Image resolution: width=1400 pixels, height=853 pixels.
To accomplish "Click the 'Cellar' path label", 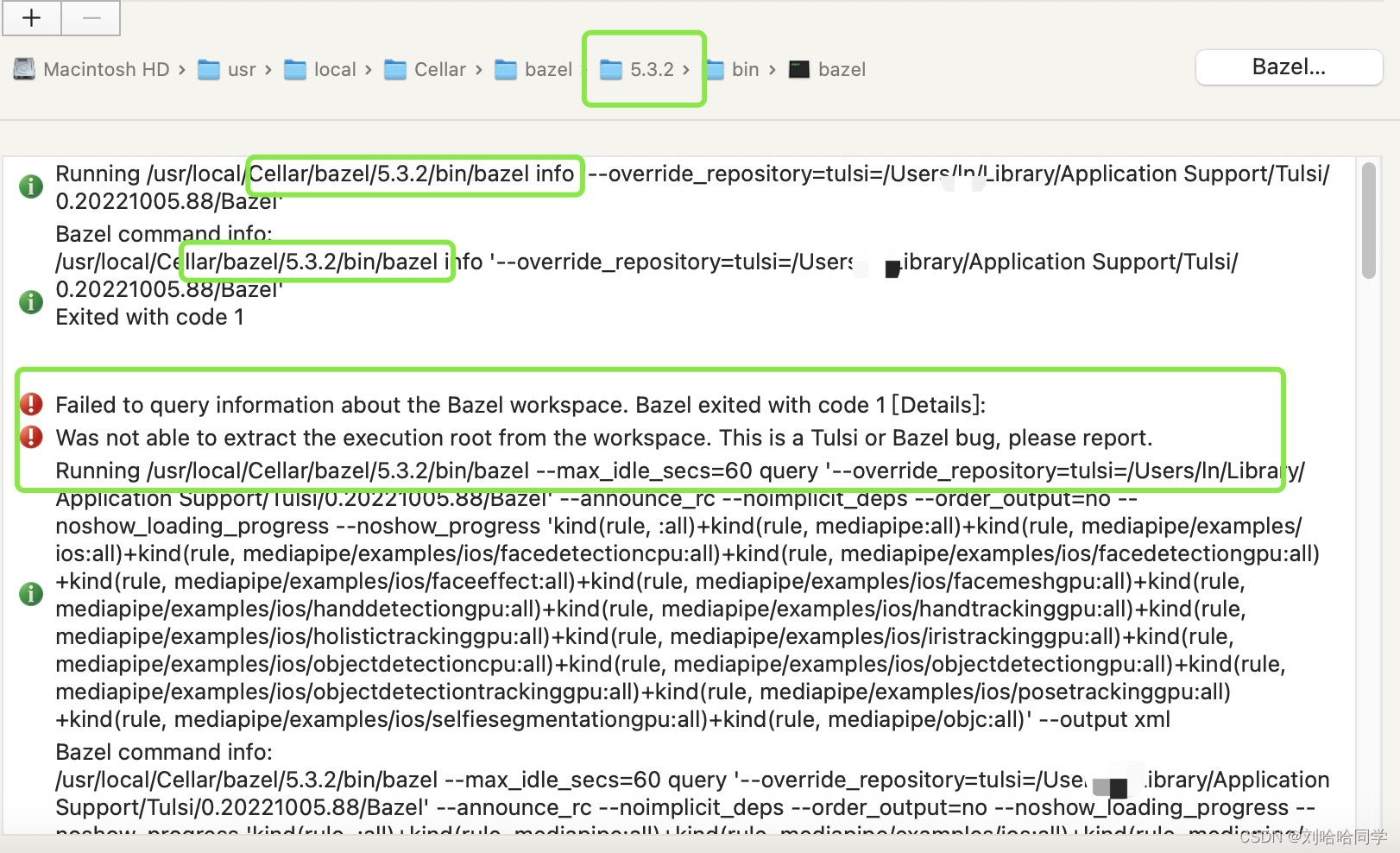I will [440, 69].
